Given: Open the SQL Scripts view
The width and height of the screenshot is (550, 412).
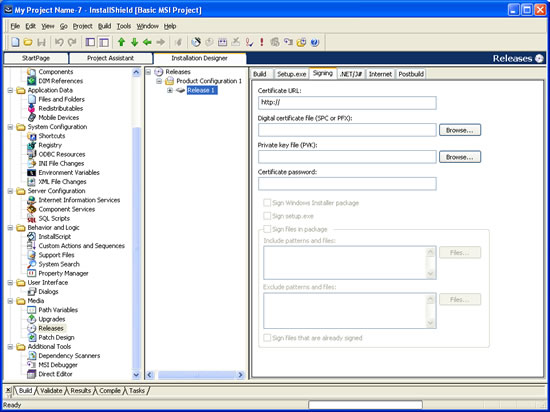Looking at the screenshot, I should click(54, 218).
